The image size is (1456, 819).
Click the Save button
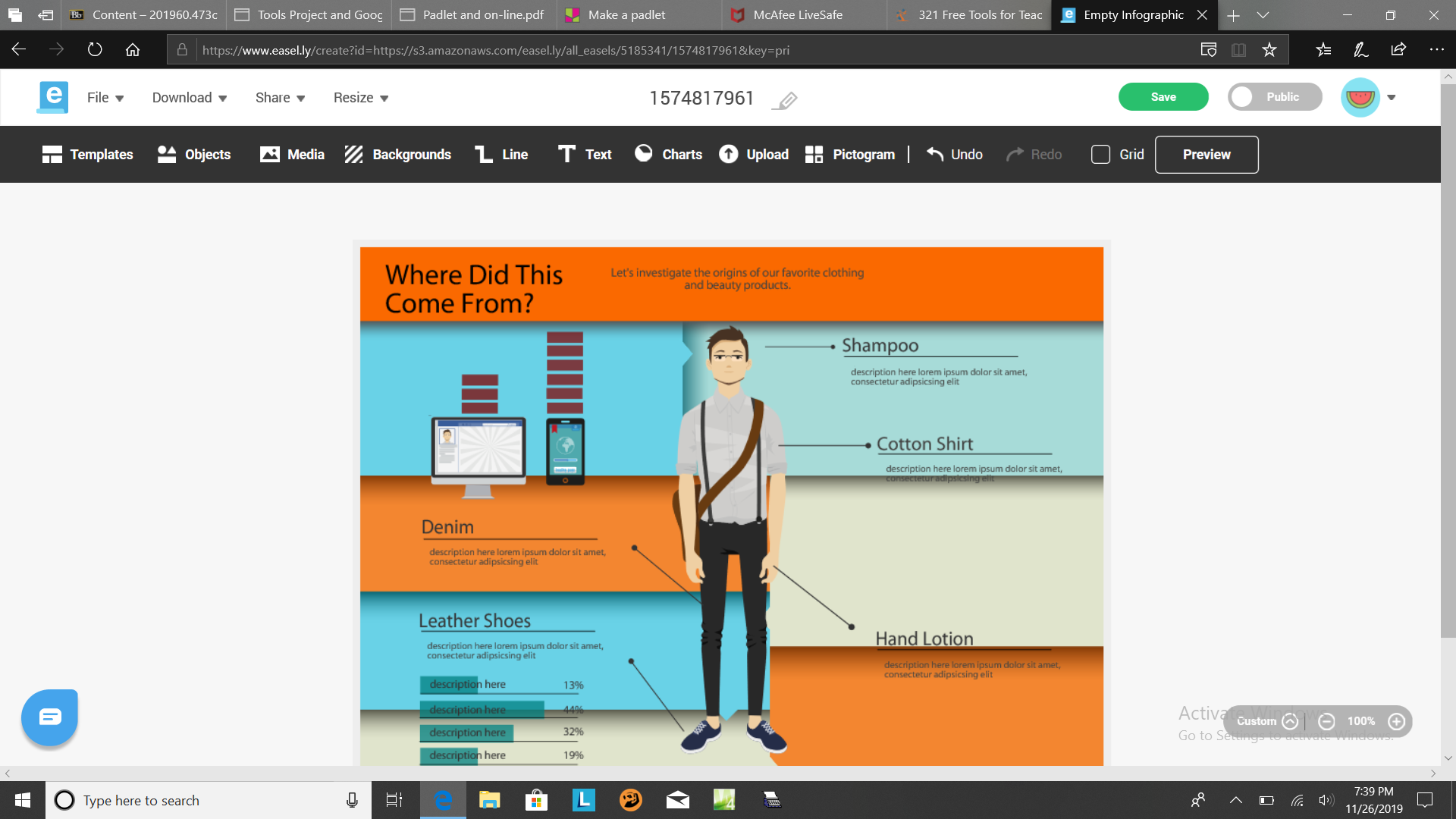[x=1163, y=96]
